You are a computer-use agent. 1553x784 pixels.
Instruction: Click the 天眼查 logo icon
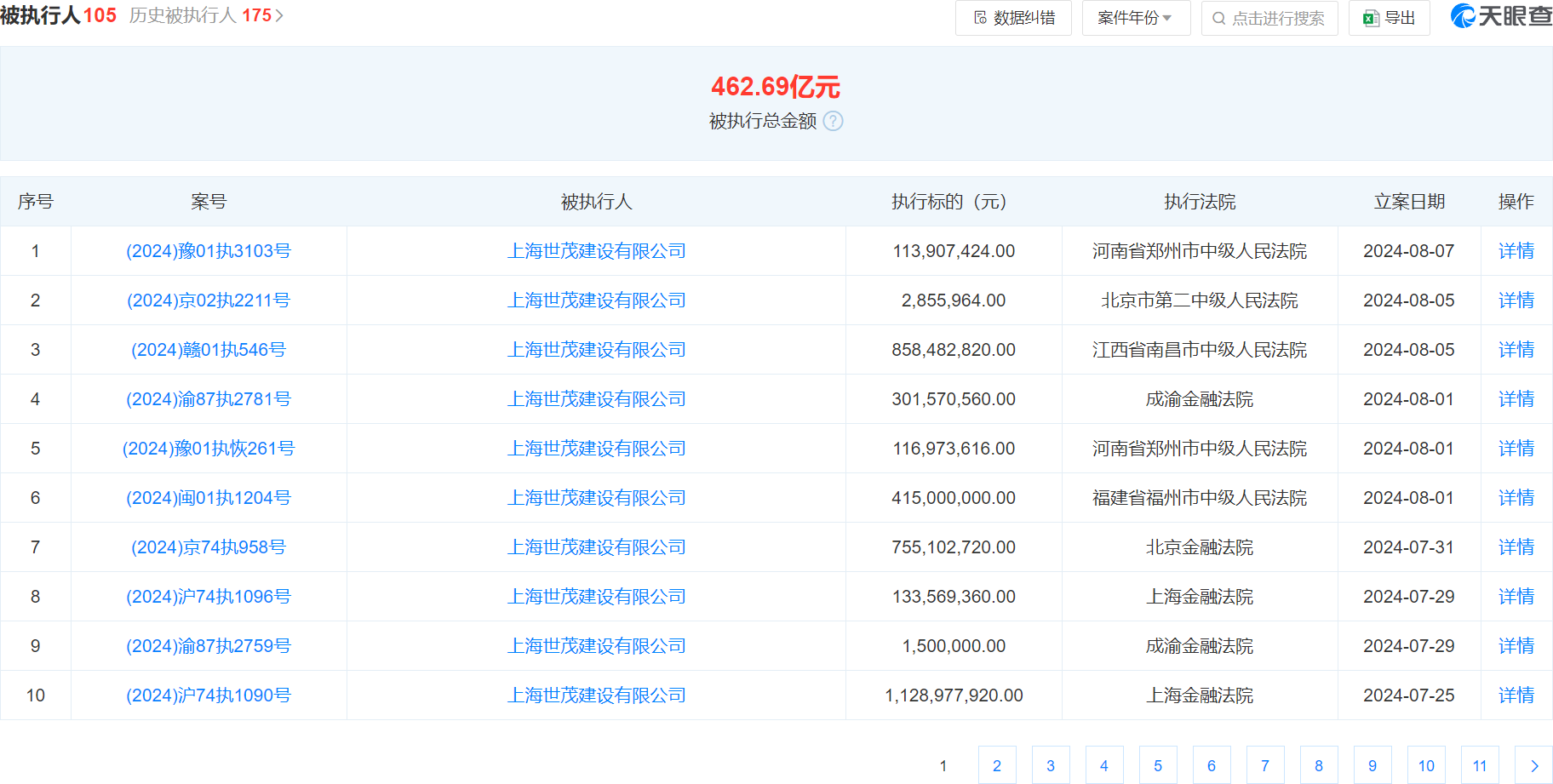coord(1463,15)
